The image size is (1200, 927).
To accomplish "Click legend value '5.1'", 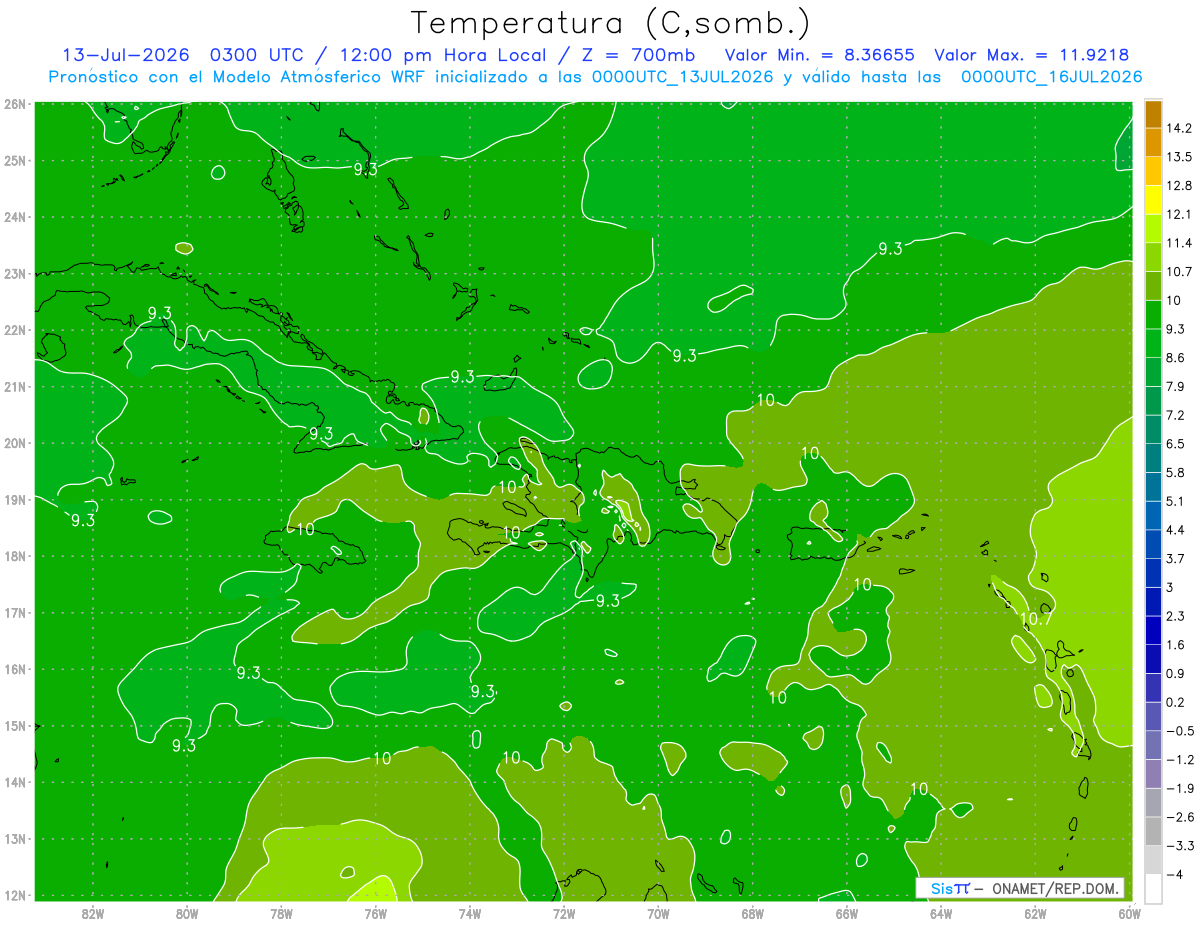I will pos(1177,501).
